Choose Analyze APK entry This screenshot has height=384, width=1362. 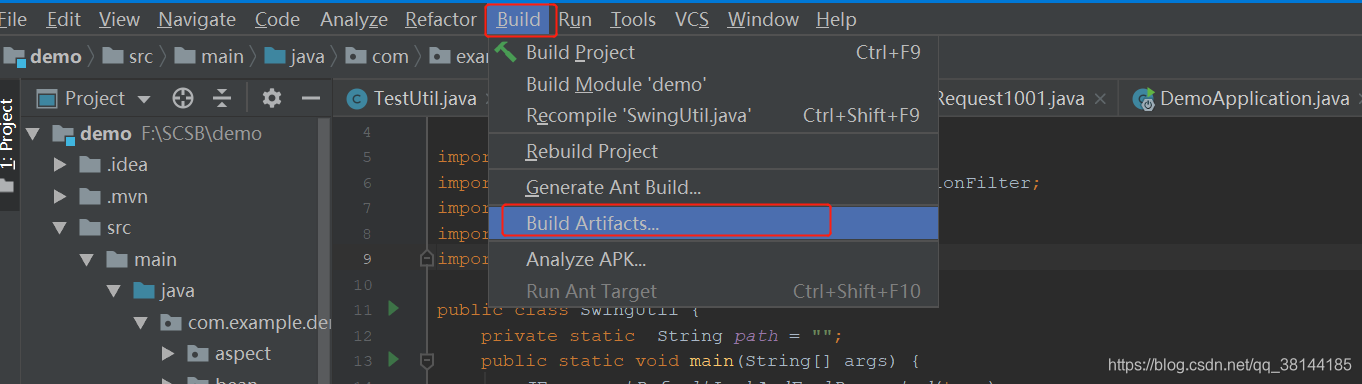point(713,260)
